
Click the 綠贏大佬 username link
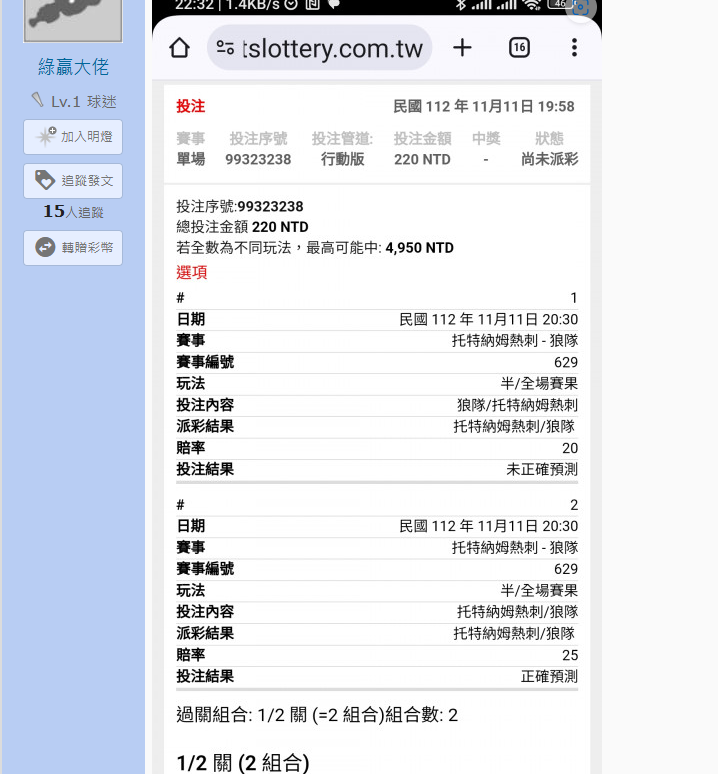tap(73, 67)
